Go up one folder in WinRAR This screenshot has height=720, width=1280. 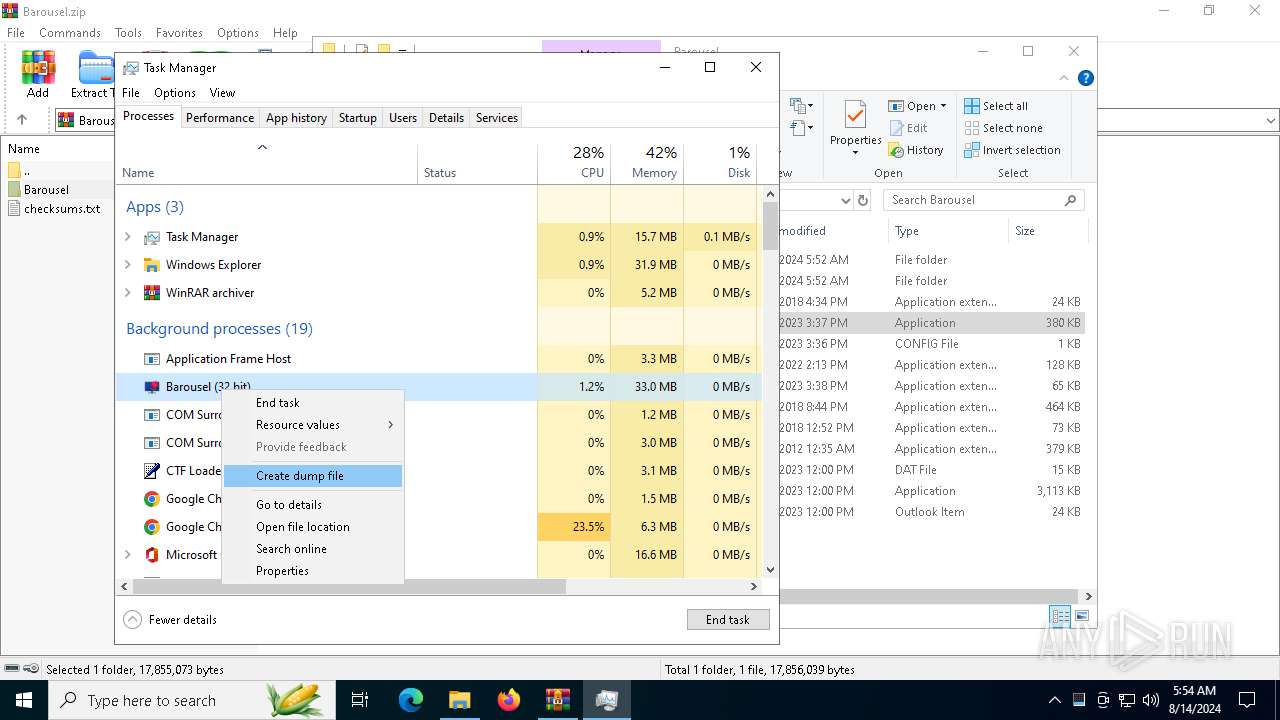point(22,119)
